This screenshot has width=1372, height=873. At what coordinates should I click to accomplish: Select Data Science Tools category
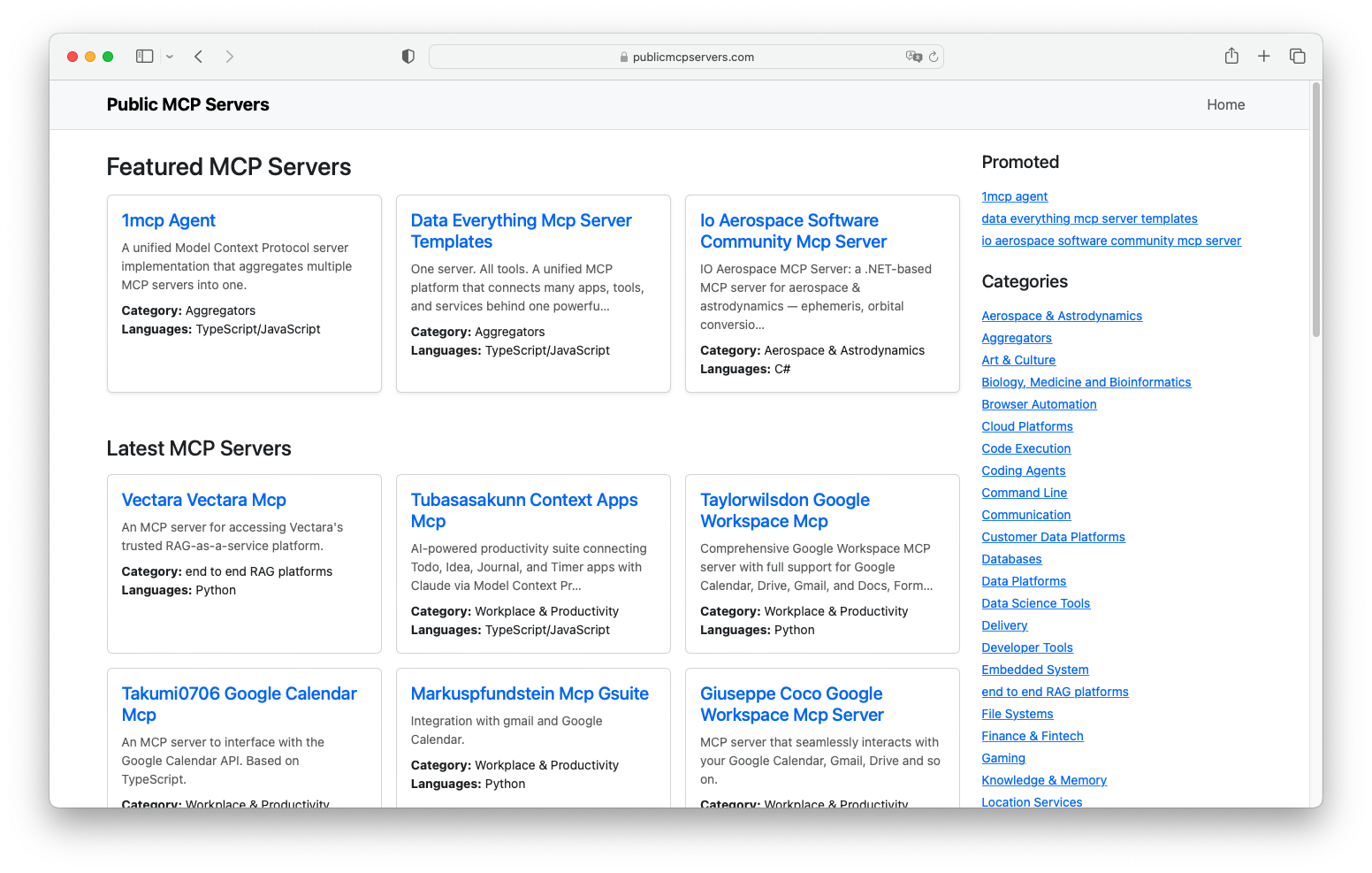[1036, 603]
